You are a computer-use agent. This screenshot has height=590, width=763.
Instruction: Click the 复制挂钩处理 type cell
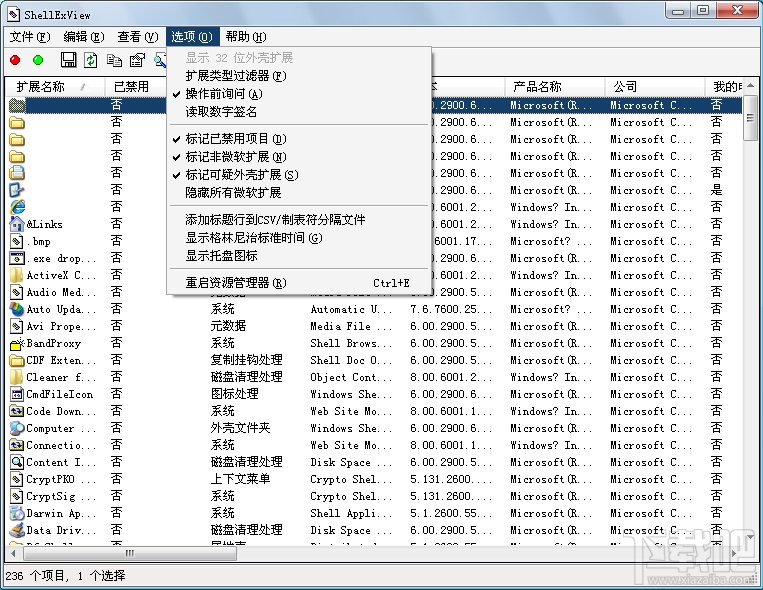[247, 360]
